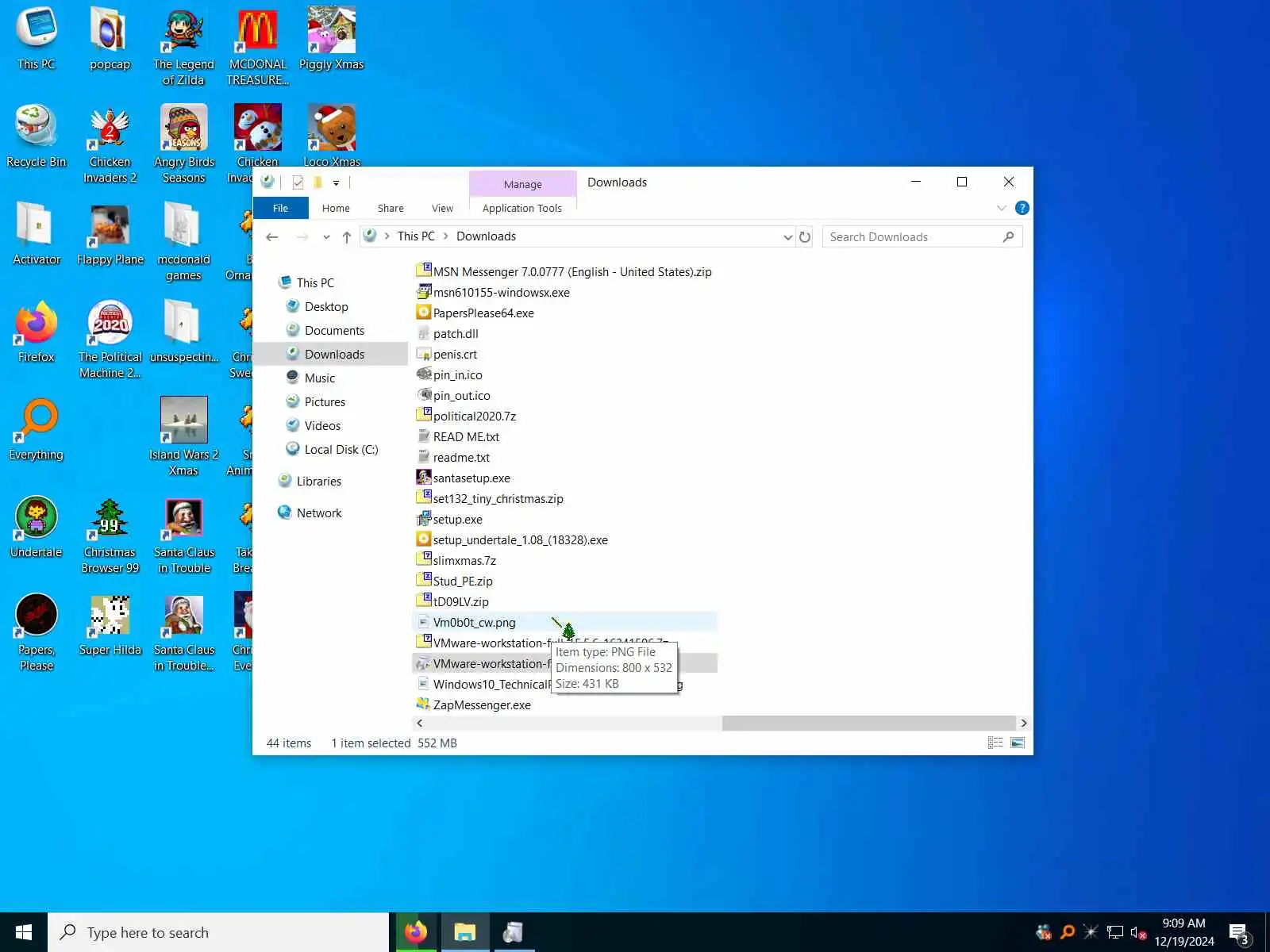The height and width of the screenshot is (952, 1270).
Task: Select Videos in the navigation pane
Action: (x=322, y=425)
